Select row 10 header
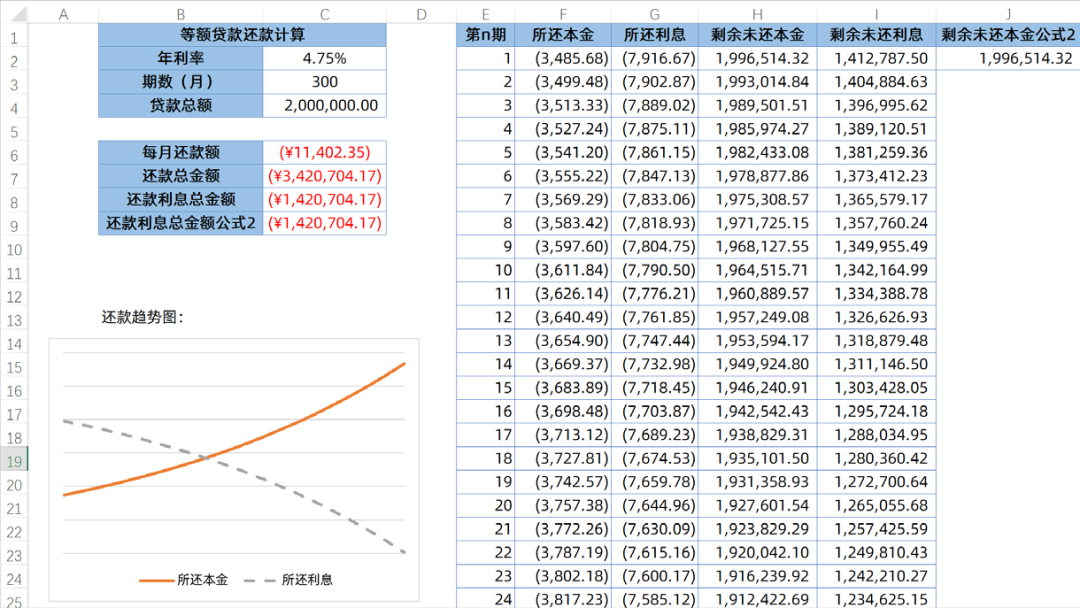The image size is (1080, 608). 14,249
